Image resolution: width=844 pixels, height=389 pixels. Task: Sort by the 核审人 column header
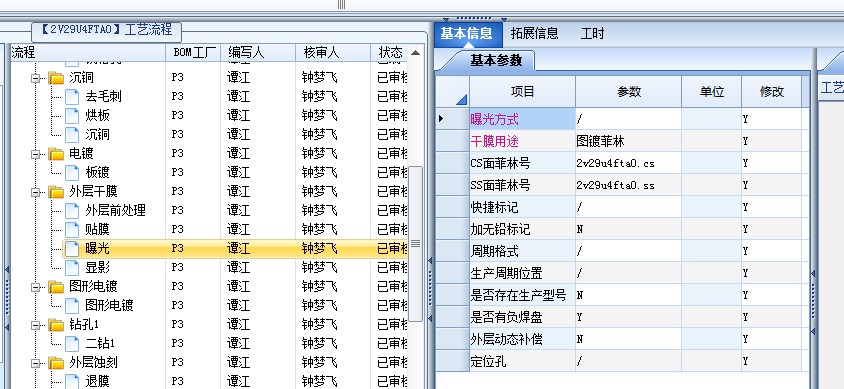pos(333,52)
